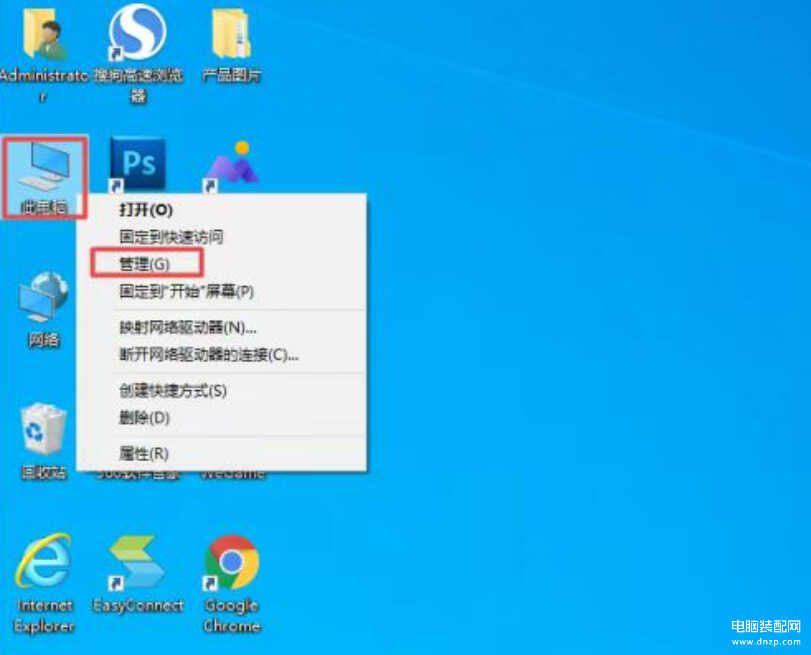Viewport: 811px width, 655px height.
Task: Open the Administrator folder icon
Action: [x=42, y=37]
